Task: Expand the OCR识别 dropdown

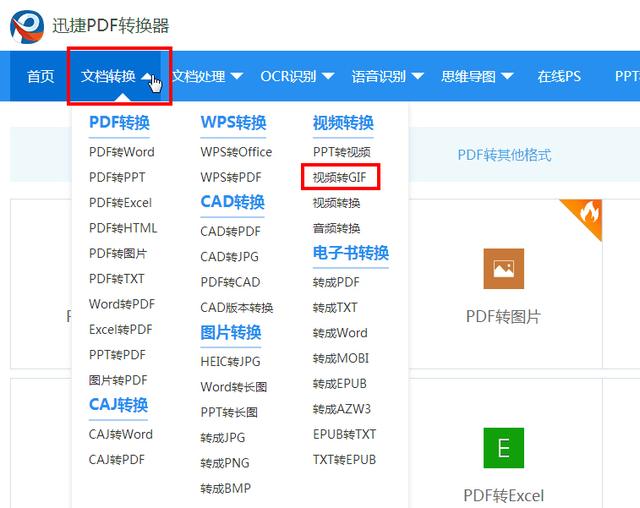Action: click(297, 76)
